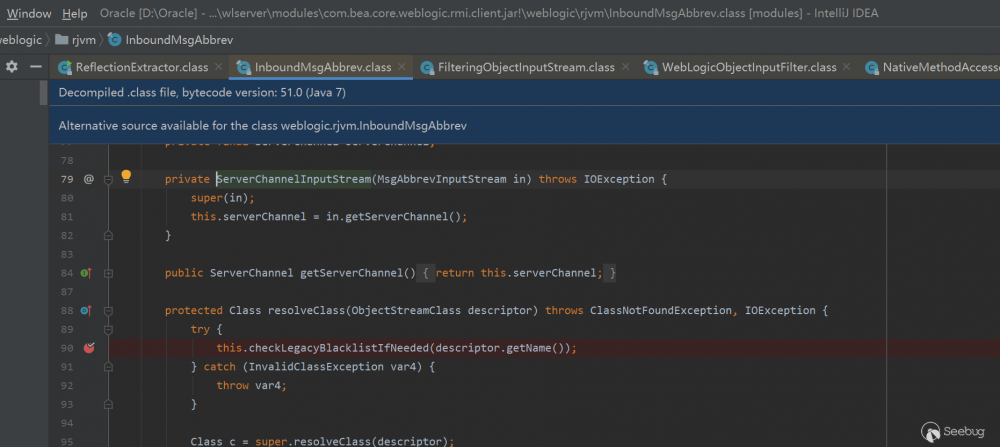This screenshot has height=447, width=1000.
Task: Place the caret on ServerChannelInputStream constructor name
Action: coord(294,179)
